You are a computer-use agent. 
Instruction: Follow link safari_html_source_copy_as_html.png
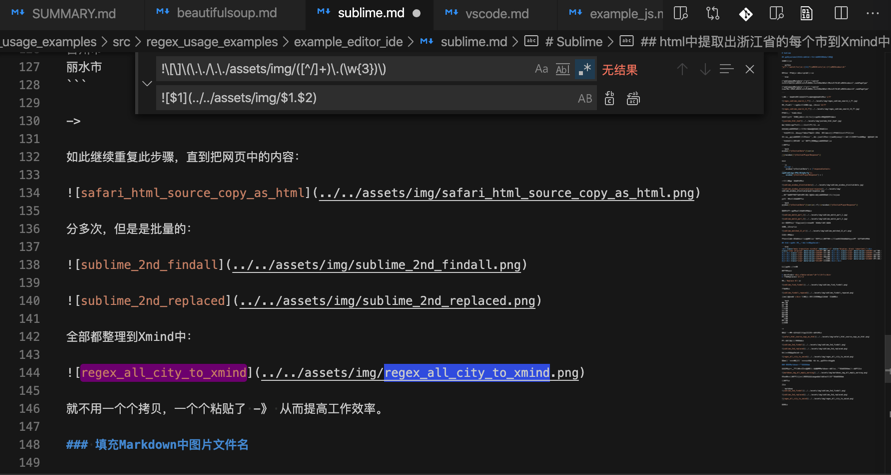pyautogui.click(x=506, y=193)
